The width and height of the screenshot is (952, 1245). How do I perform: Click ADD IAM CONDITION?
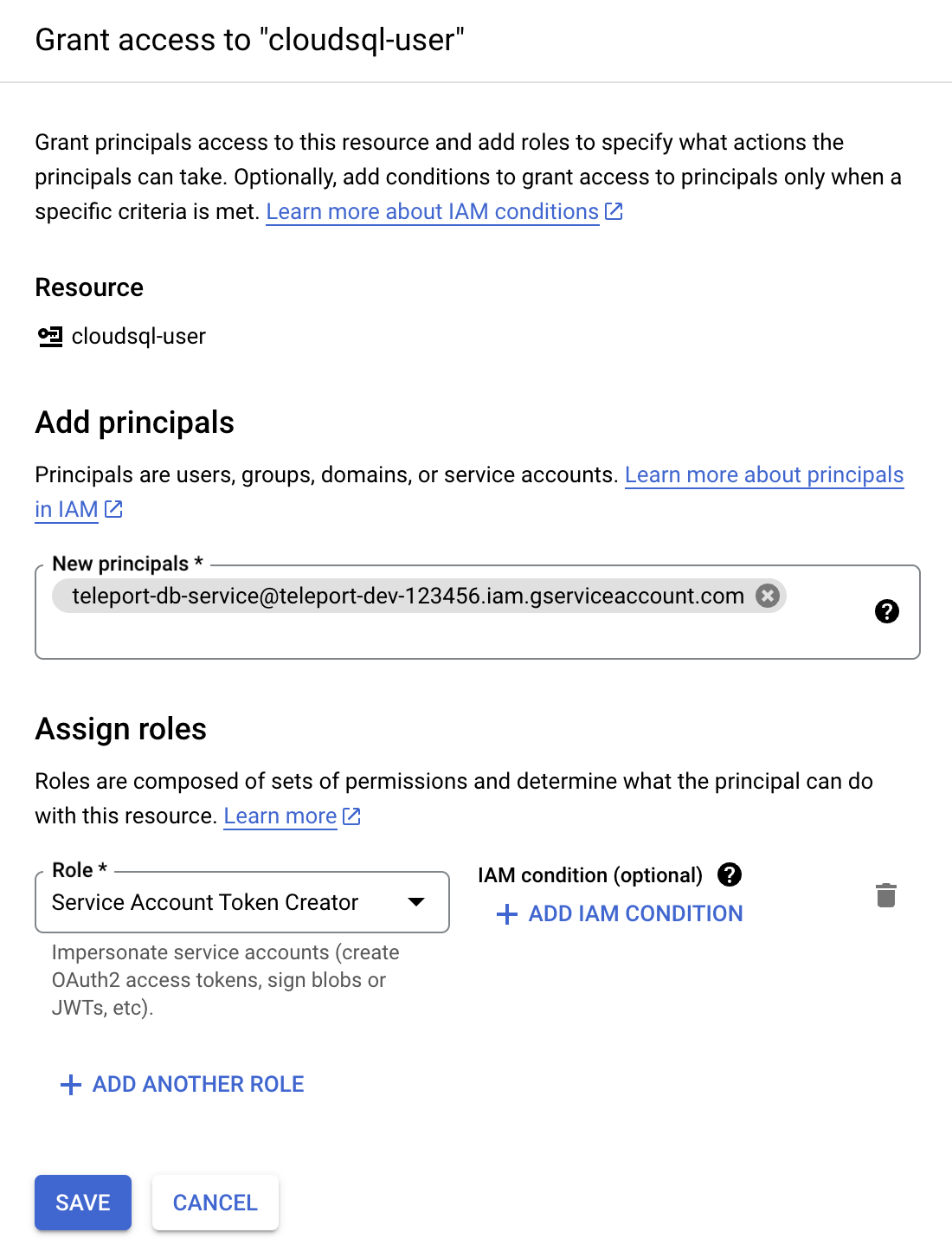[x=634, y=913]
